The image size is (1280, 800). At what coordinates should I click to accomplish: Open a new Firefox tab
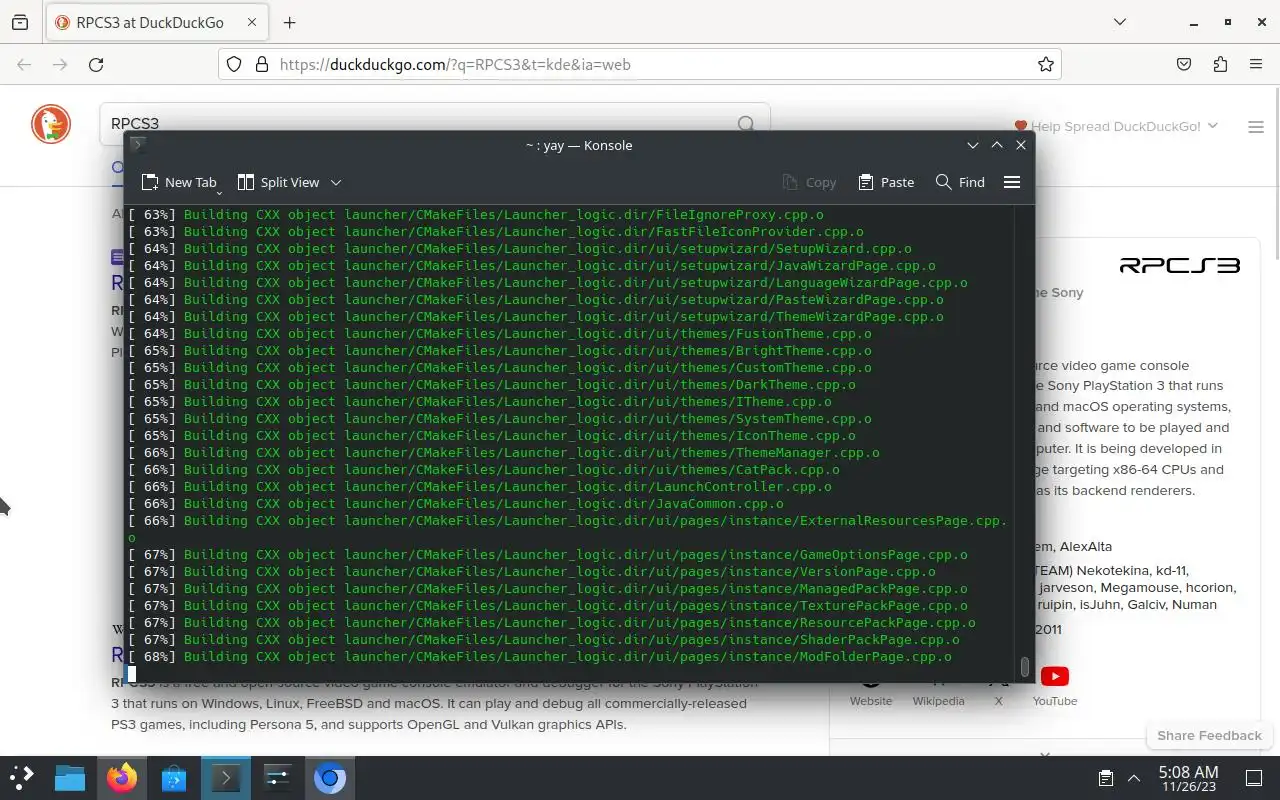pos(290,22)
